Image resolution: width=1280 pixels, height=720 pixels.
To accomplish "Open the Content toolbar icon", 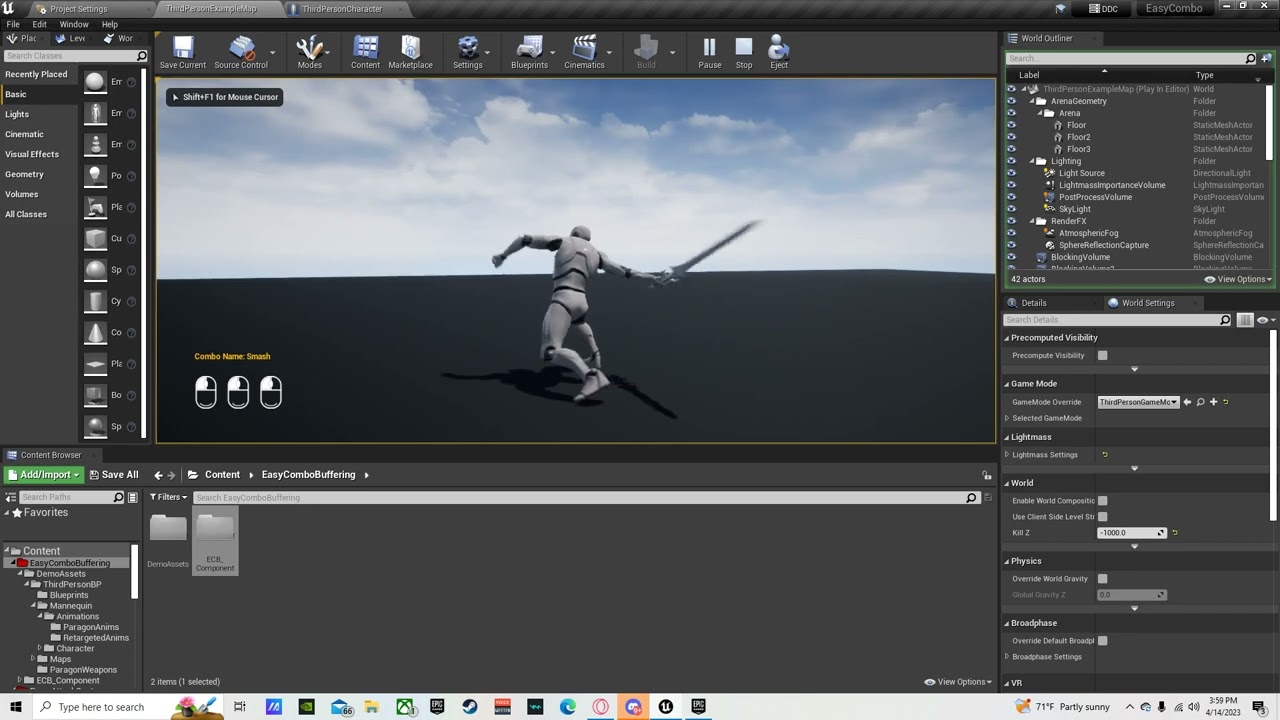I will click(x=365, y=52).
